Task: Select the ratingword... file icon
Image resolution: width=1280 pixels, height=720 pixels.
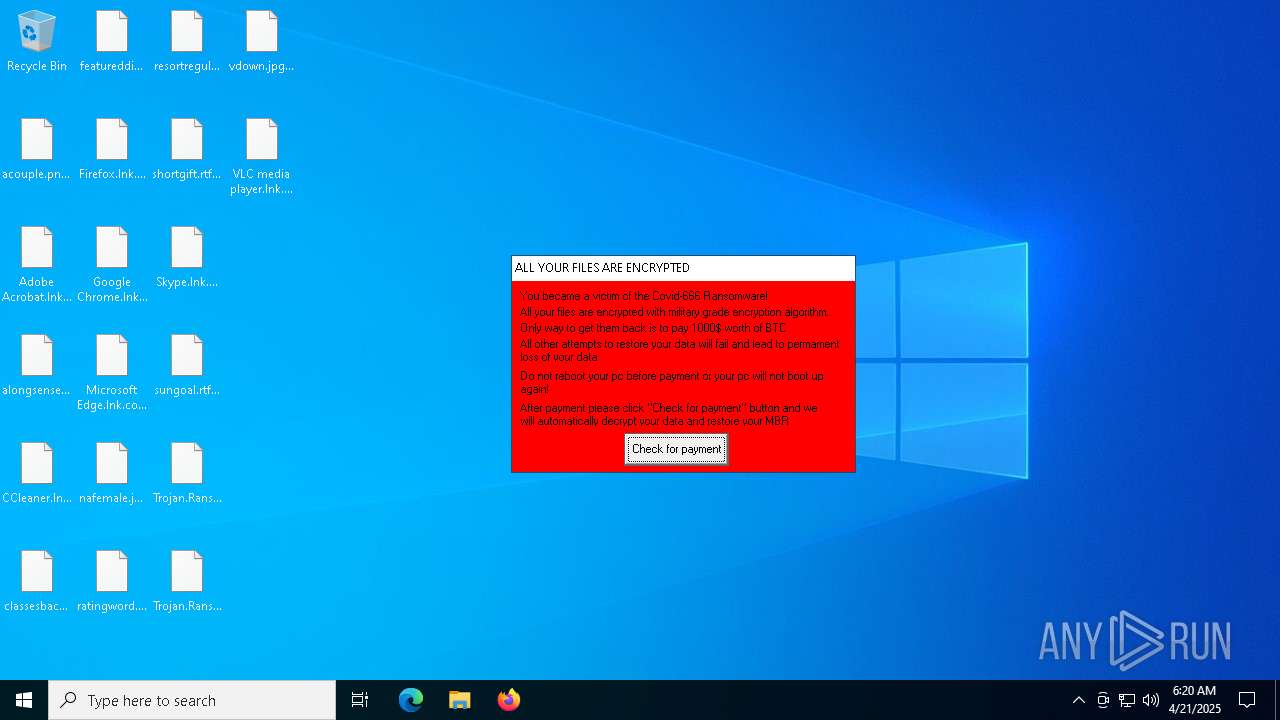Action: tap(112, 582)
